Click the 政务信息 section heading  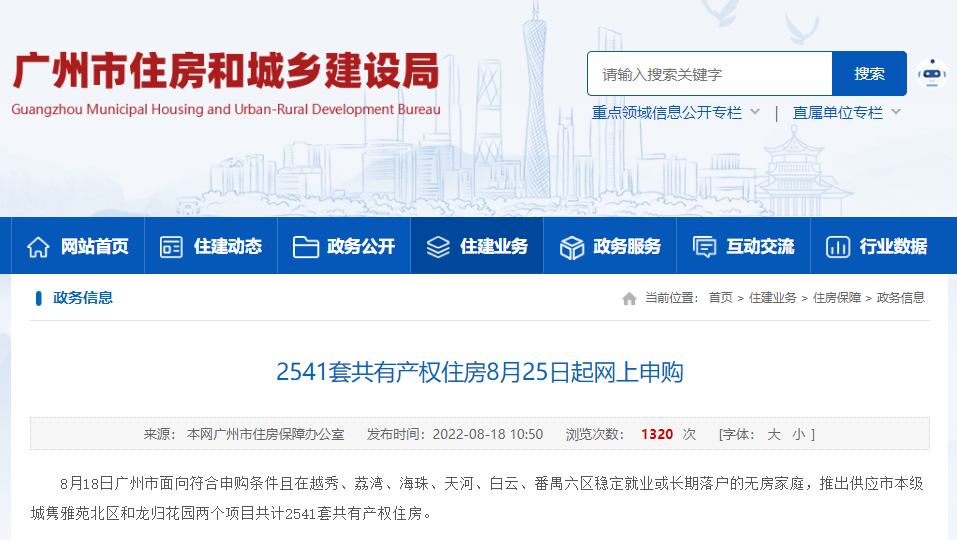(83, 298)
